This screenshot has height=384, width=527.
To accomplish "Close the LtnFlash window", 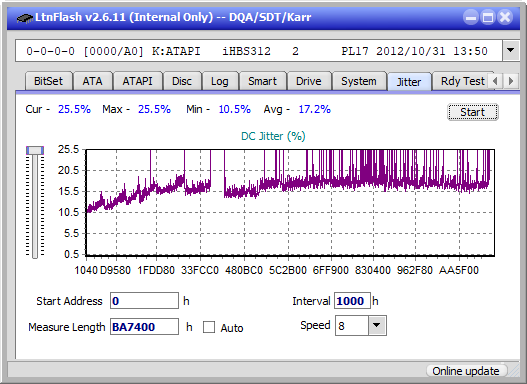I will tap(505, 17).
